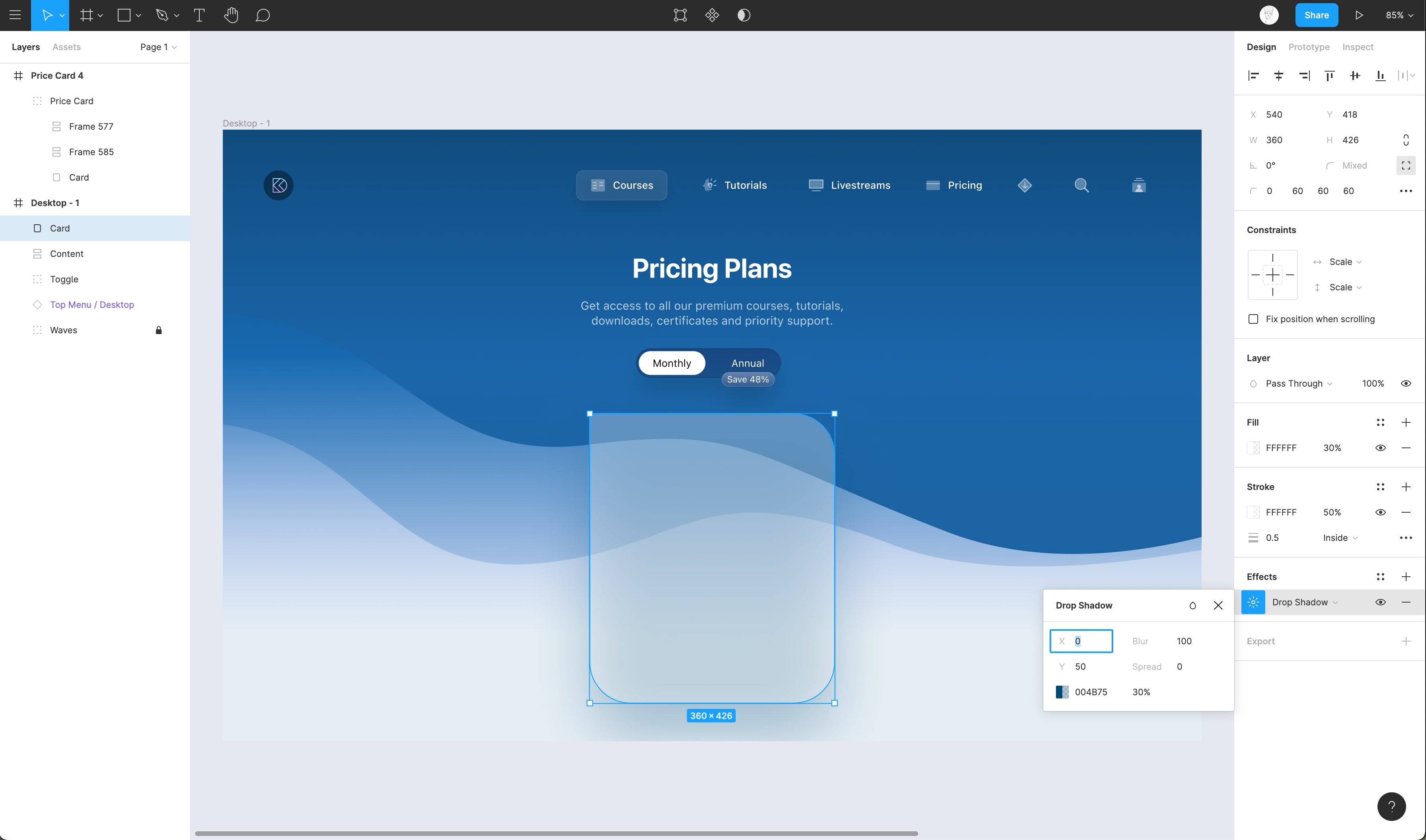Activate the Comment tool
The height and width of the screenshot is (840, 1426).
[262, 15]
